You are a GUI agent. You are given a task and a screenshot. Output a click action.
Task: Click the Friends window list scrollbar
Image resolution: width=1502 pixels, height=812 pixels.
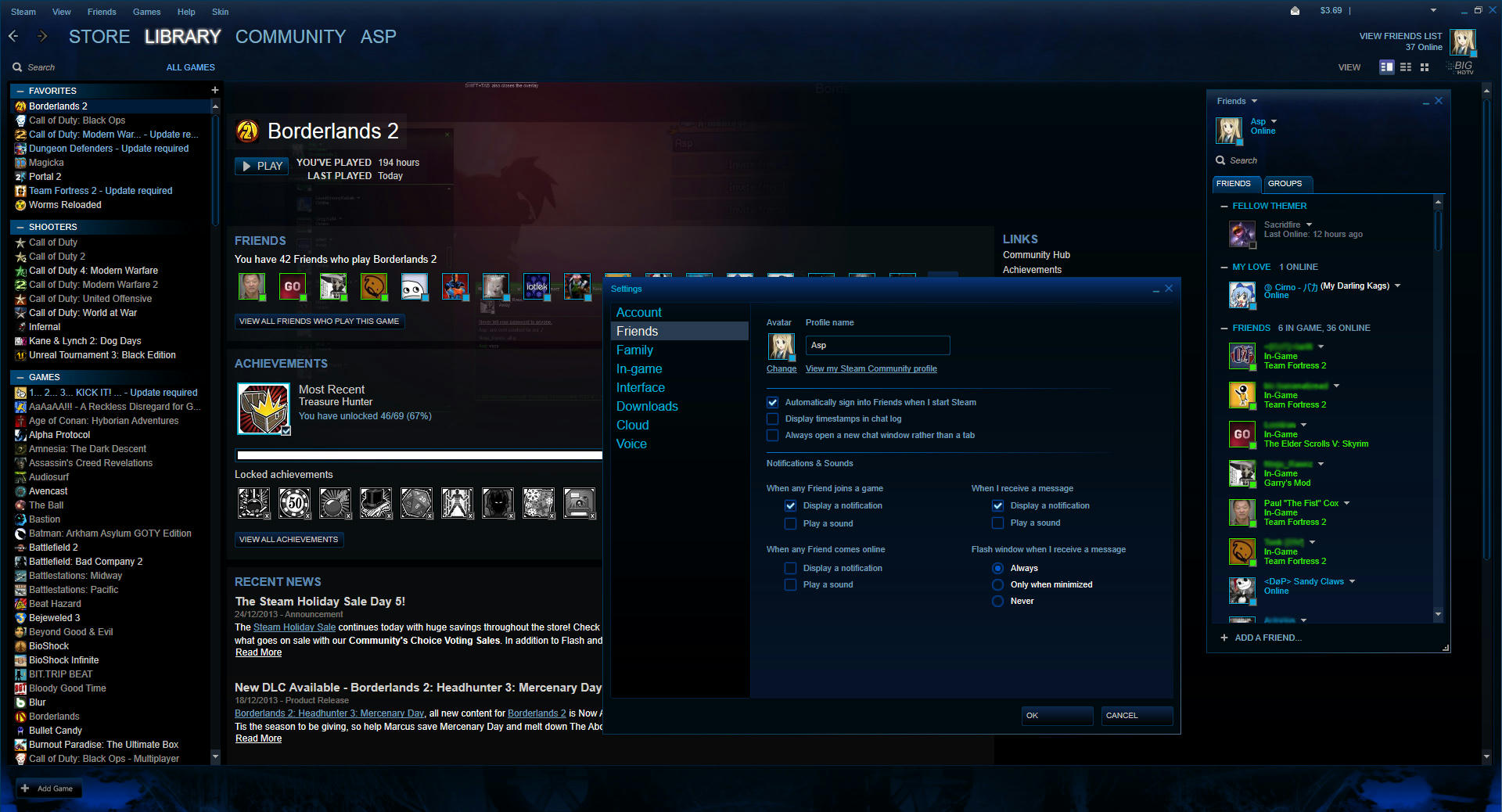(1438, 231)
